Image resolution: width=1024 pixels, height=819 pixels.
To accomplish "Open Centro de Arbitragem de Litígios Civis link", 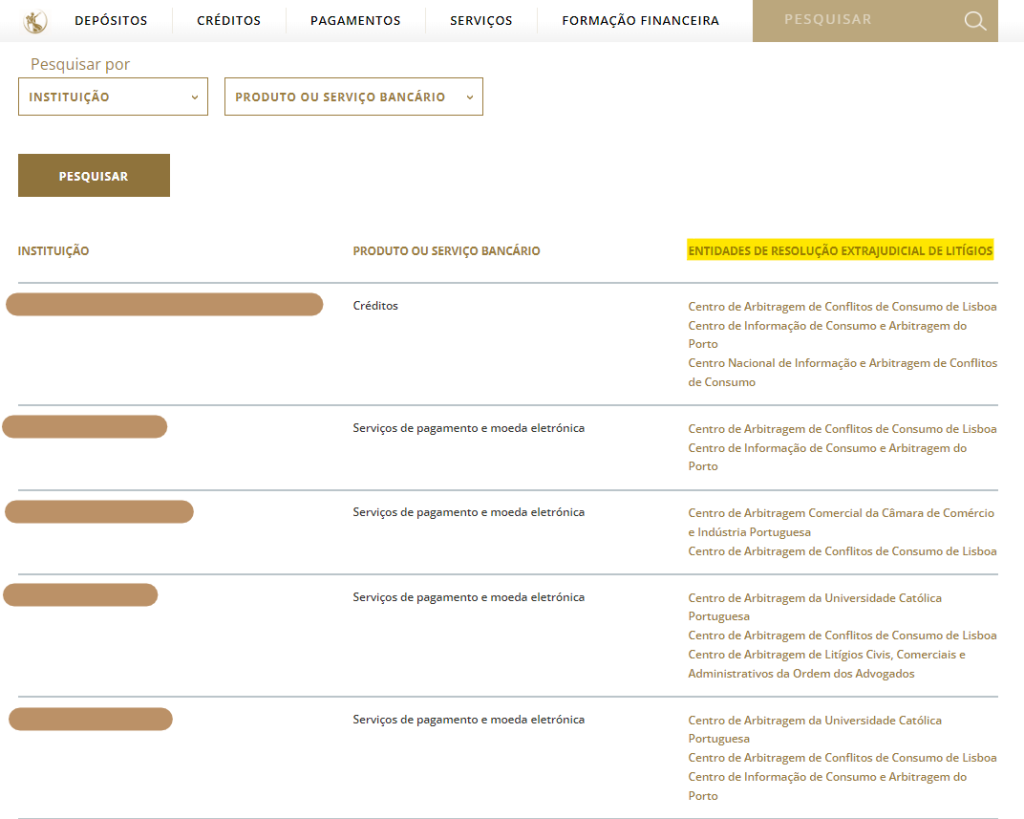I will [827, 664].
